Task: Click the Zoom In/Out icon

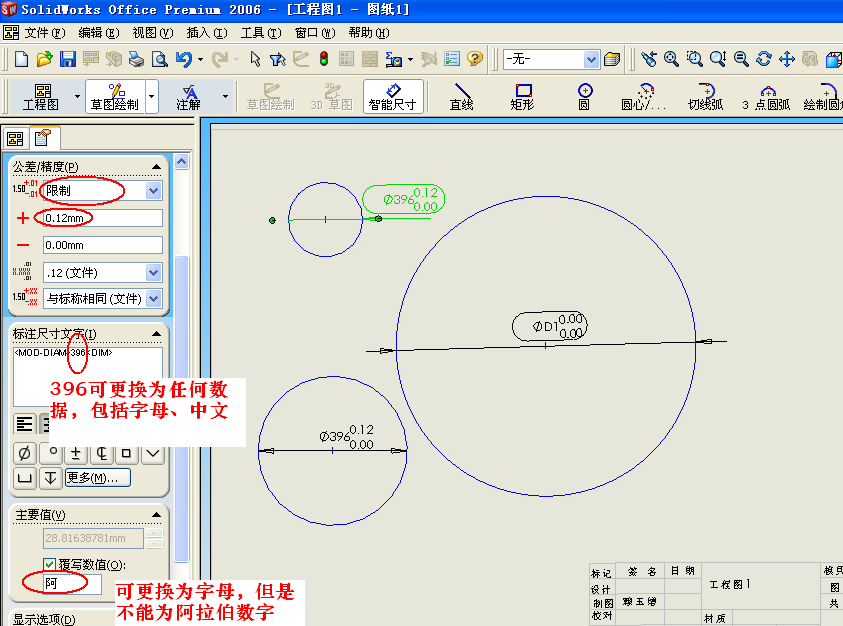Action: click(x=718, y=59)
